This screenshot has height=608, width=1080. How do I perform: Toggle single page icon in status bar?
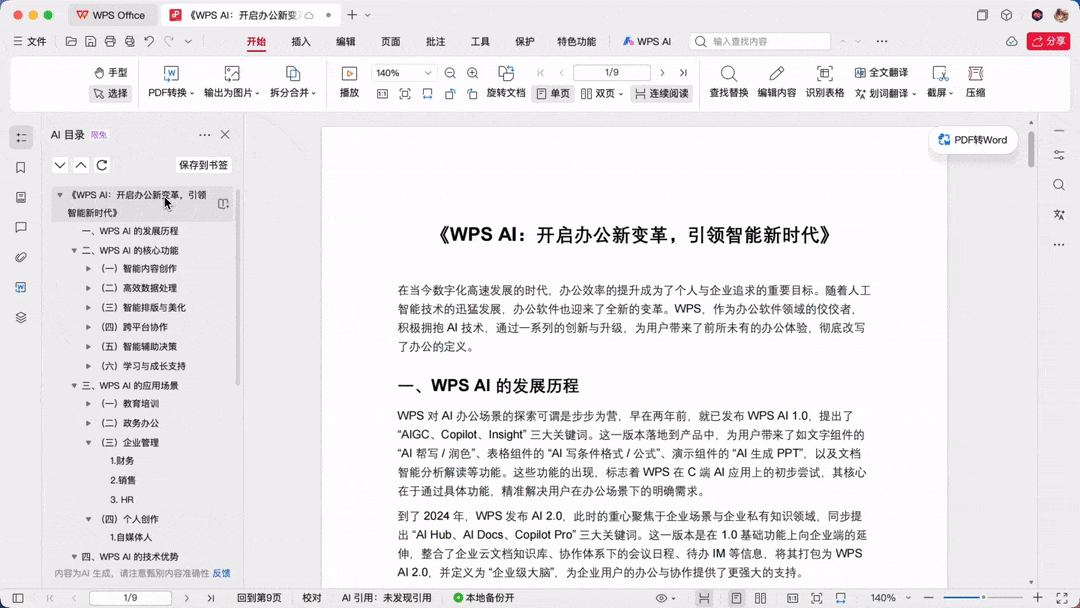[736, 598]
